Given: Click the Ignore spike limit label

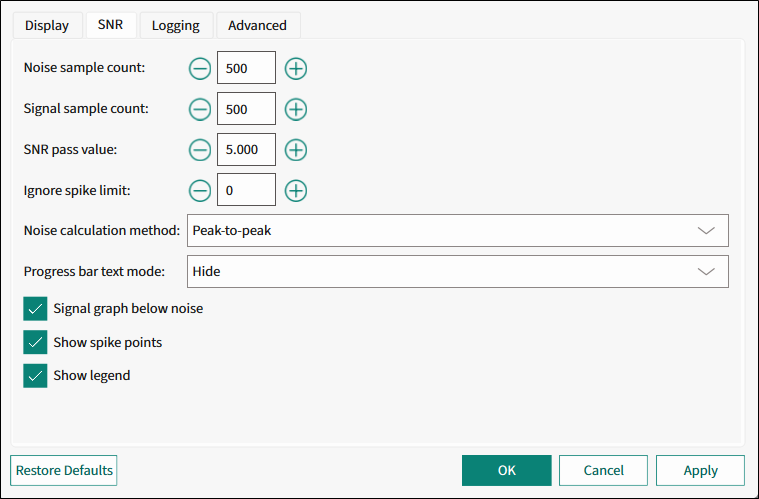Looking at the screenshot, I should [77, 190].
